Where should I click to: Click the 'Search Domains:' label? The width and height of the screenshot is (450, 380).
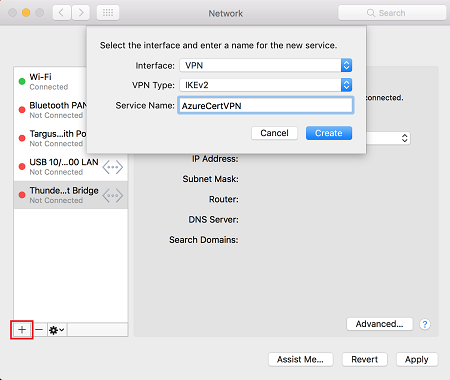point(204,240)
